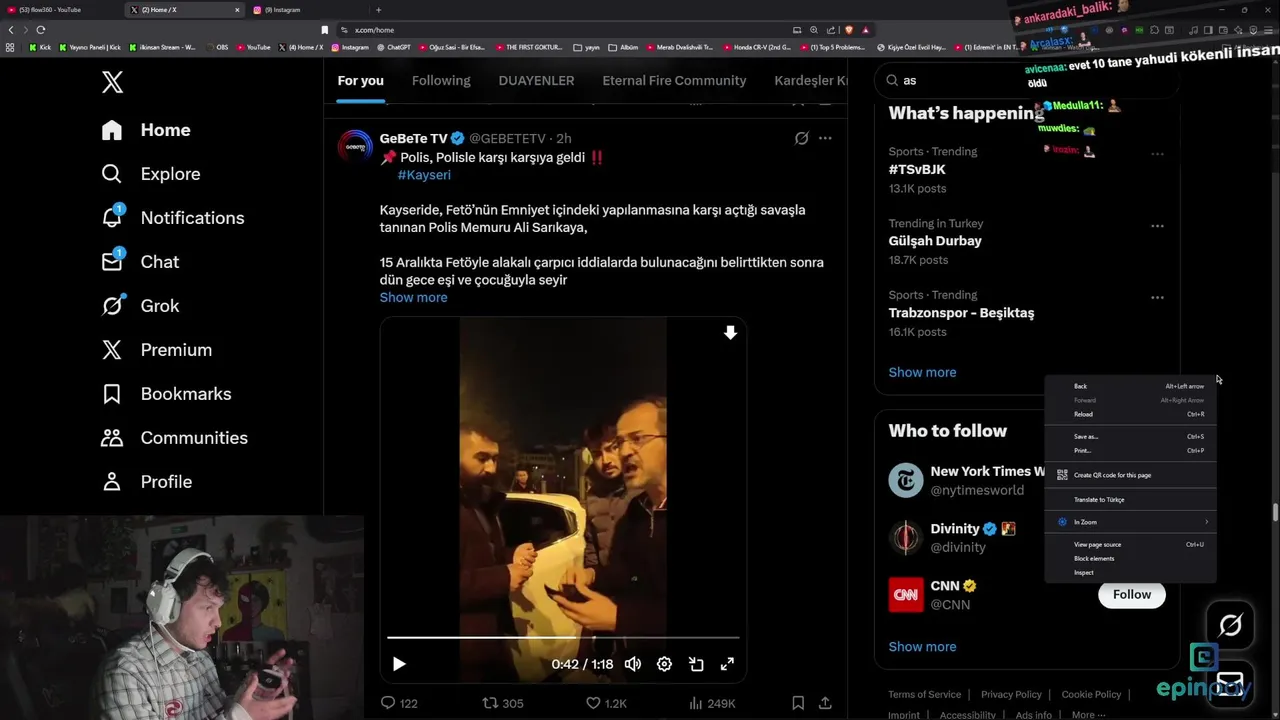View post analytics showing 249K
The height and width of the screenshot is (720, 1280).
tap(711, 703)
